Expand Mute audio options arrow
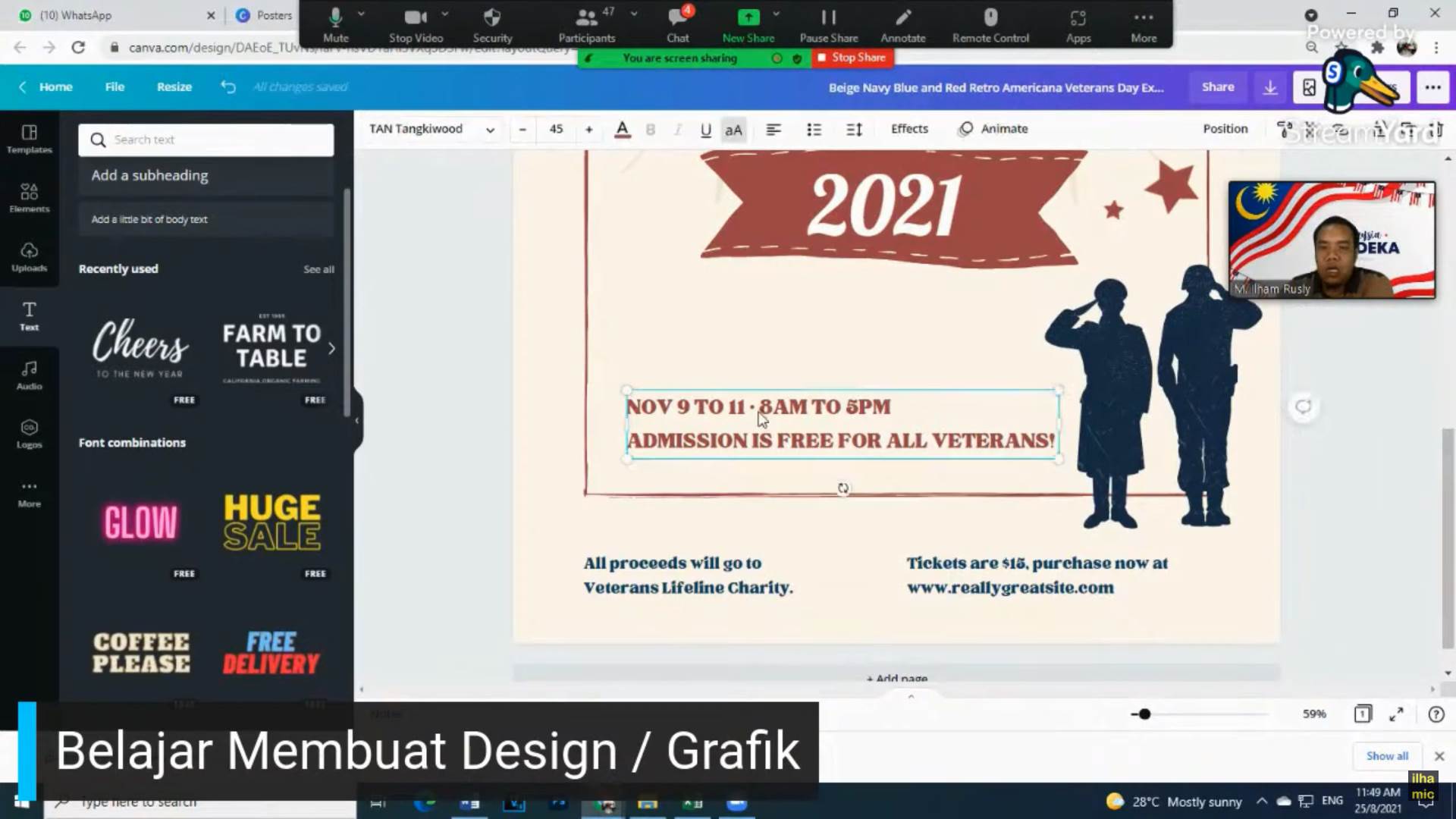 pos(361,14)
